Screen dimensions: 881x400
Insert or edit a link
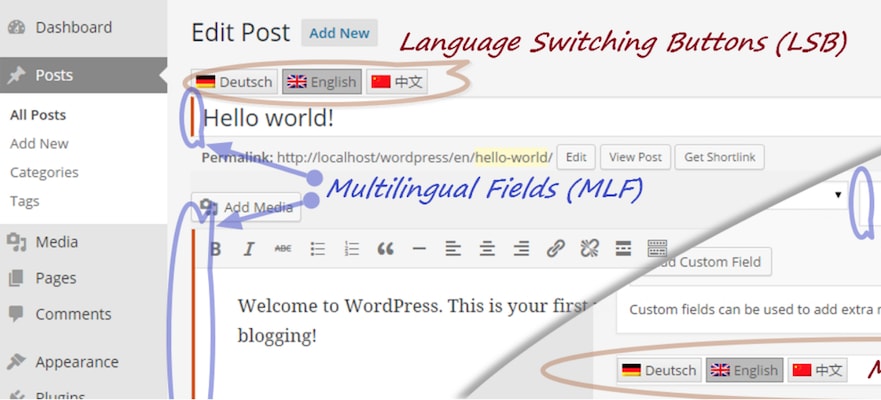point(556,249)
